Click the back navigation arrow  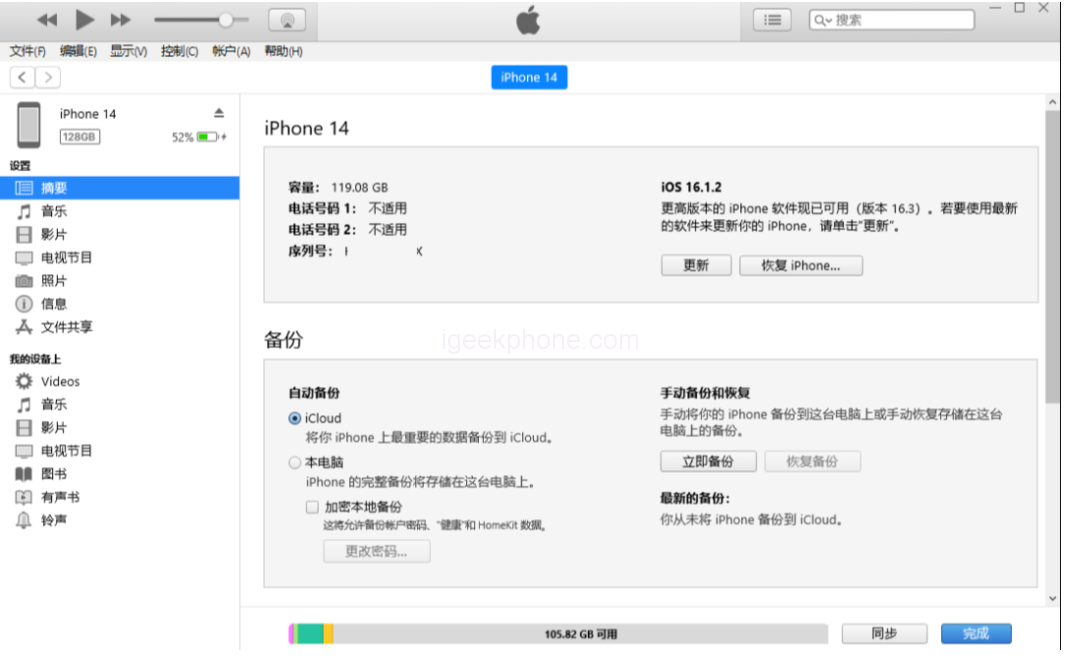[22, 77]
